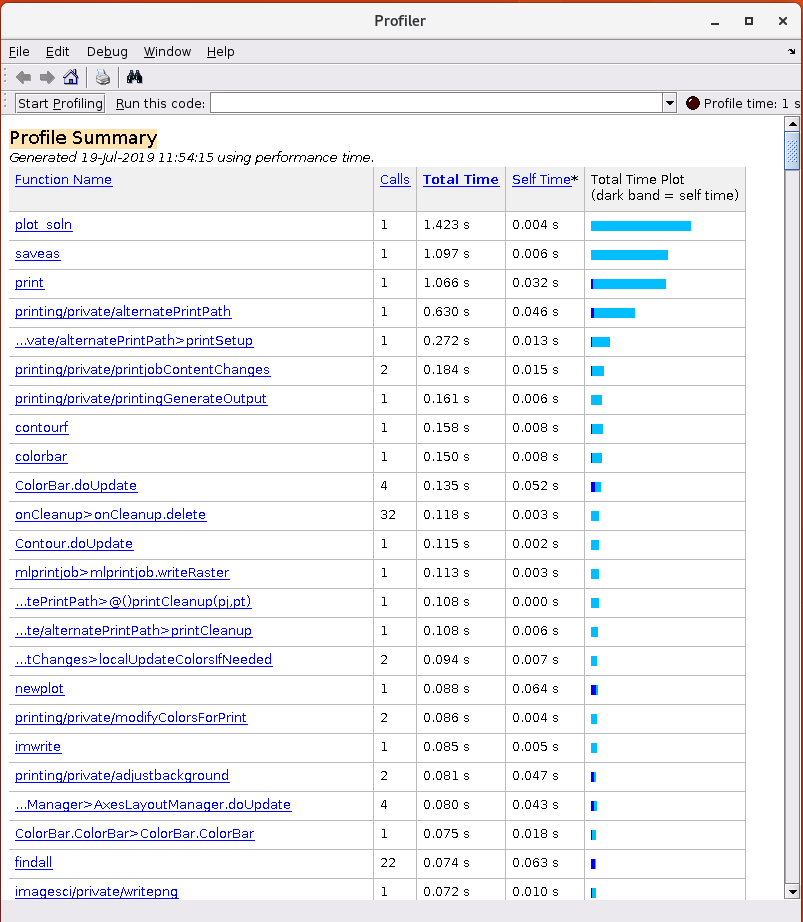Open the contourf function link

tap(42, 427)
